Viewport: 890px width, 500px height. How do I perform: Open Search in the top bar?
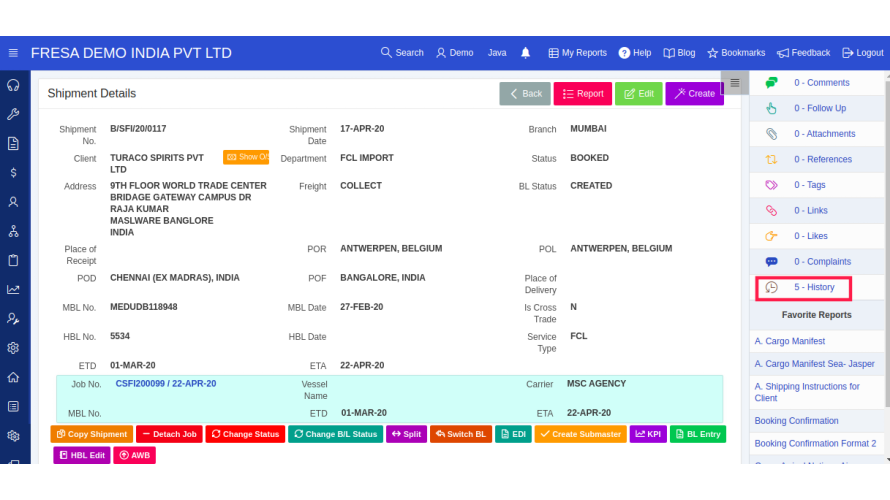(x=402, y=53)
